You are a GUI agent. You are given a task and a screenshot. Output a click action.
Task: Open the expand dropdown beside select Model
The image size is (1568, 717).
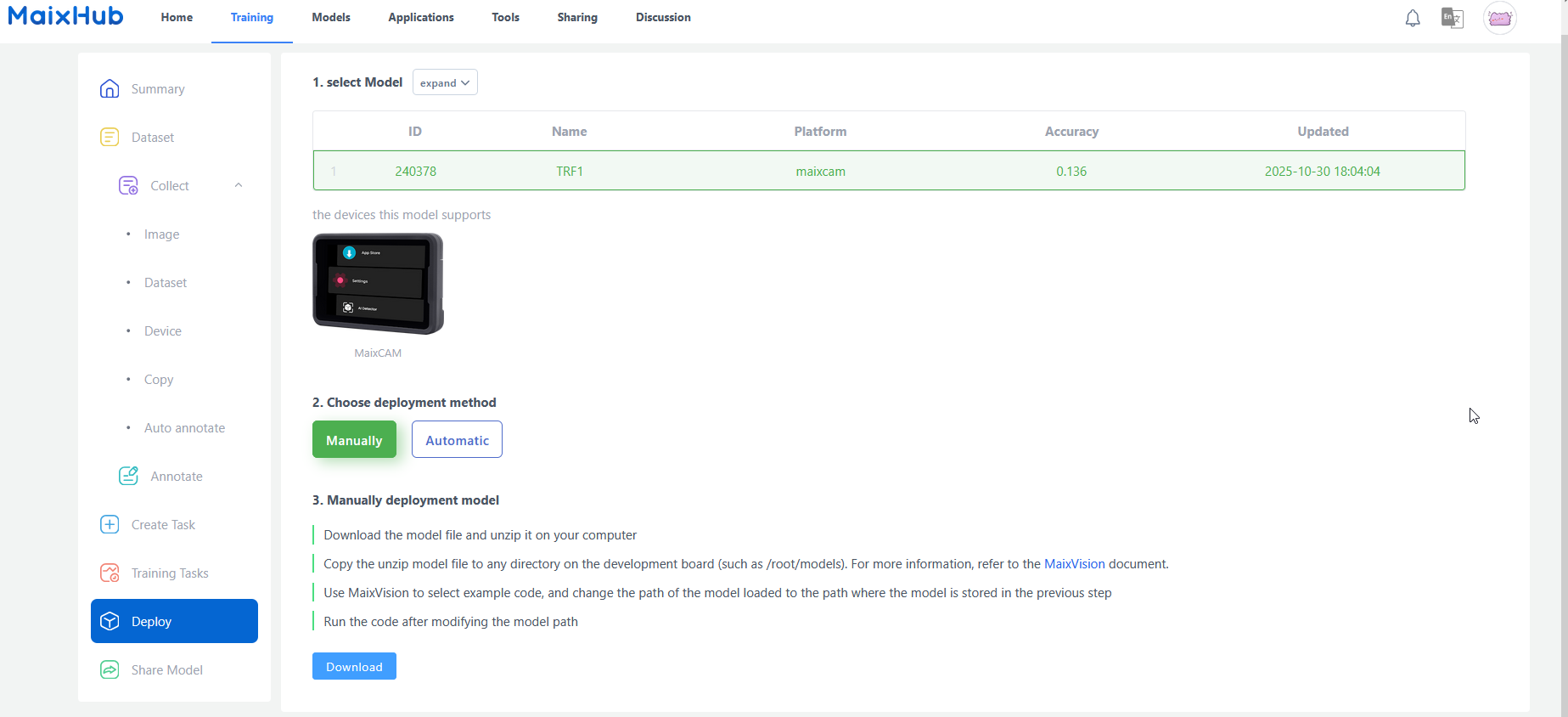pos(445,82)
